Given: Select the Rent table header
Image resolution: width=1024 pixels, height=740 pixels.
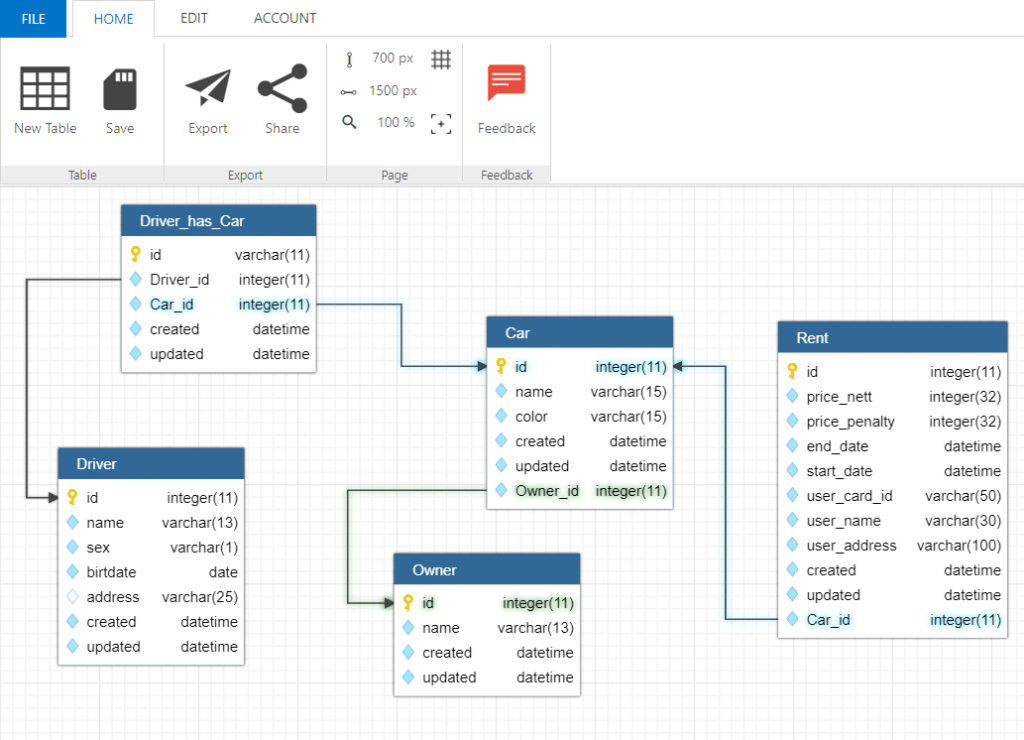Looking at the screenshot, I should [892, 338].
